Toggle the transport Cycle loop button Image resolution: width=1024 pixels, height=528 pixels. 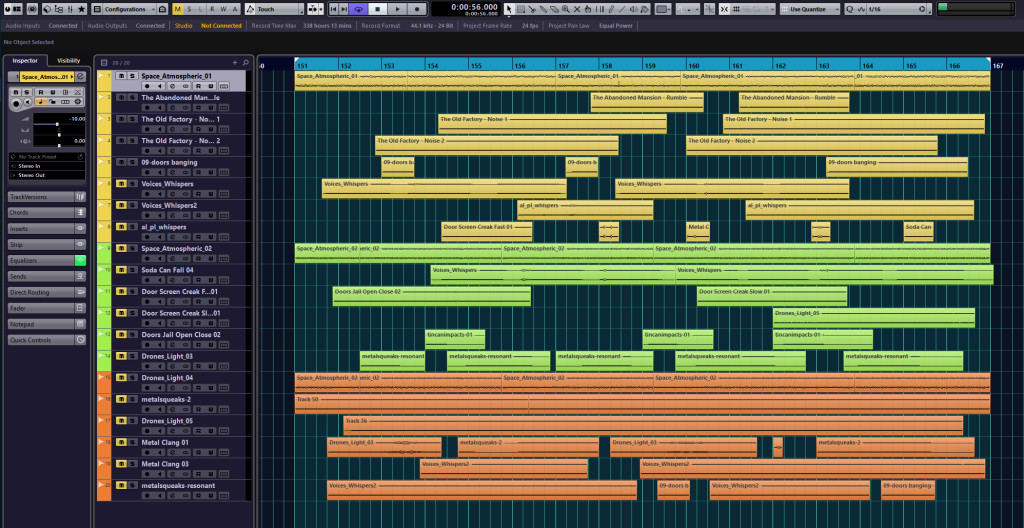click(358, 9)
